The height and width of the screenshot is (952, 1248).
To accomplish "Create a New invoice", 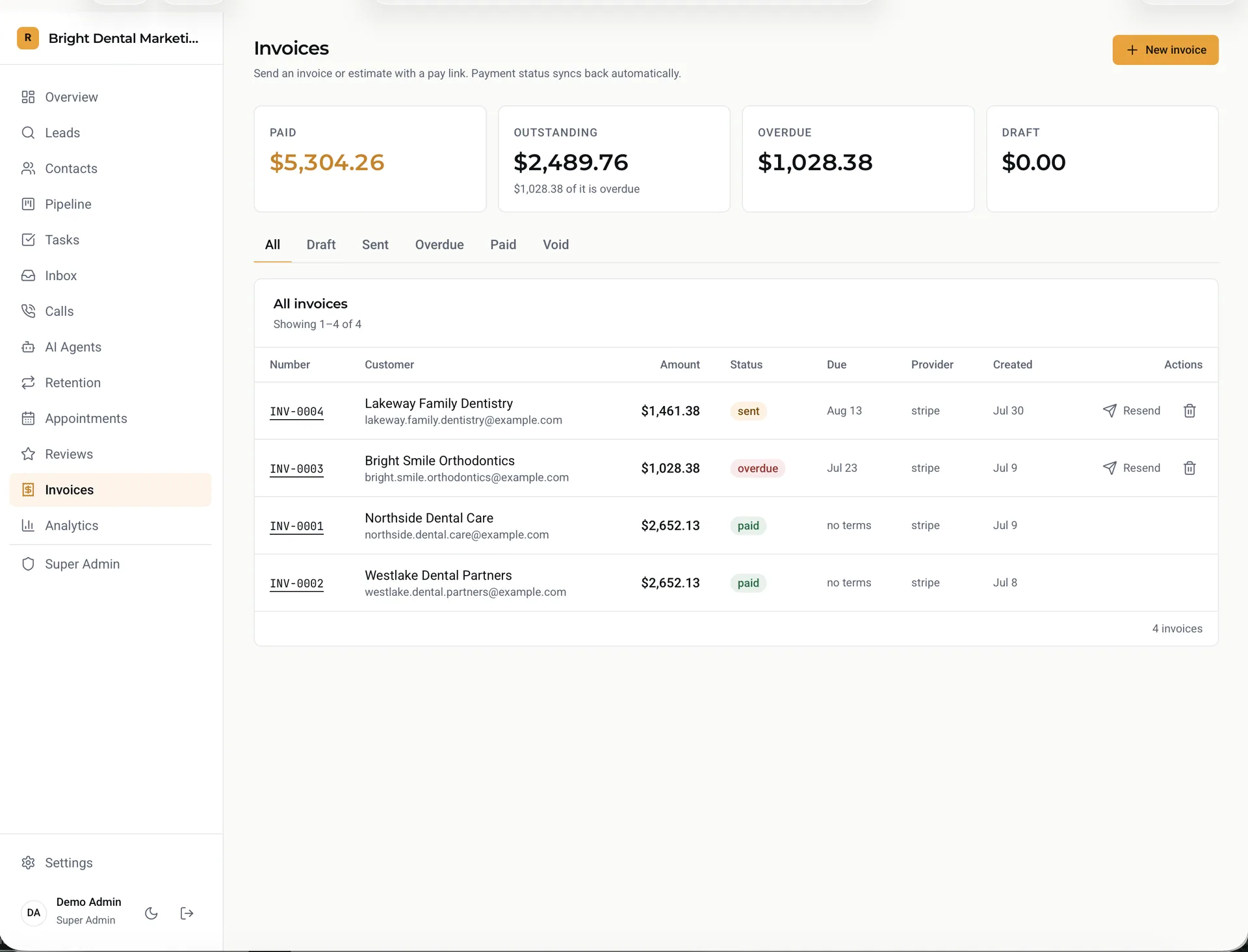I will [1165, 50].
